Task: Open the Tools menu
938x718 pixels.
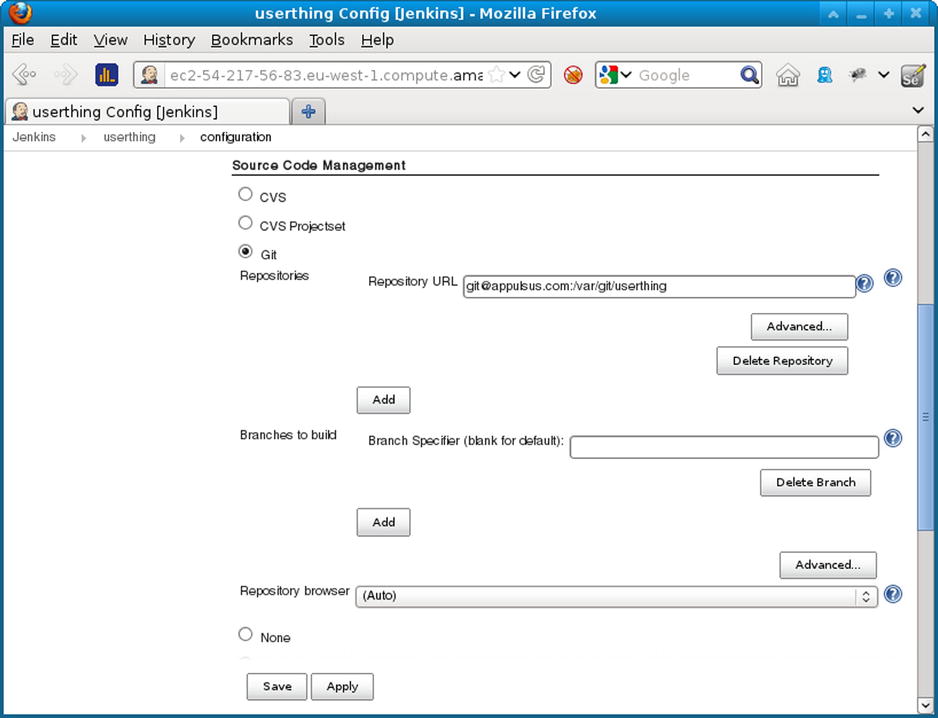Action: tap(327, 40)
